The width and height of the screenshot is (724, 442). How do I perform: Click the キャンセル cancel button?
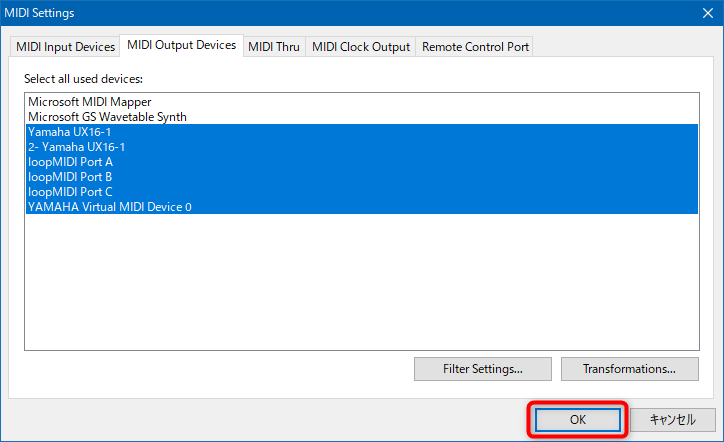(x=672, y=419)
